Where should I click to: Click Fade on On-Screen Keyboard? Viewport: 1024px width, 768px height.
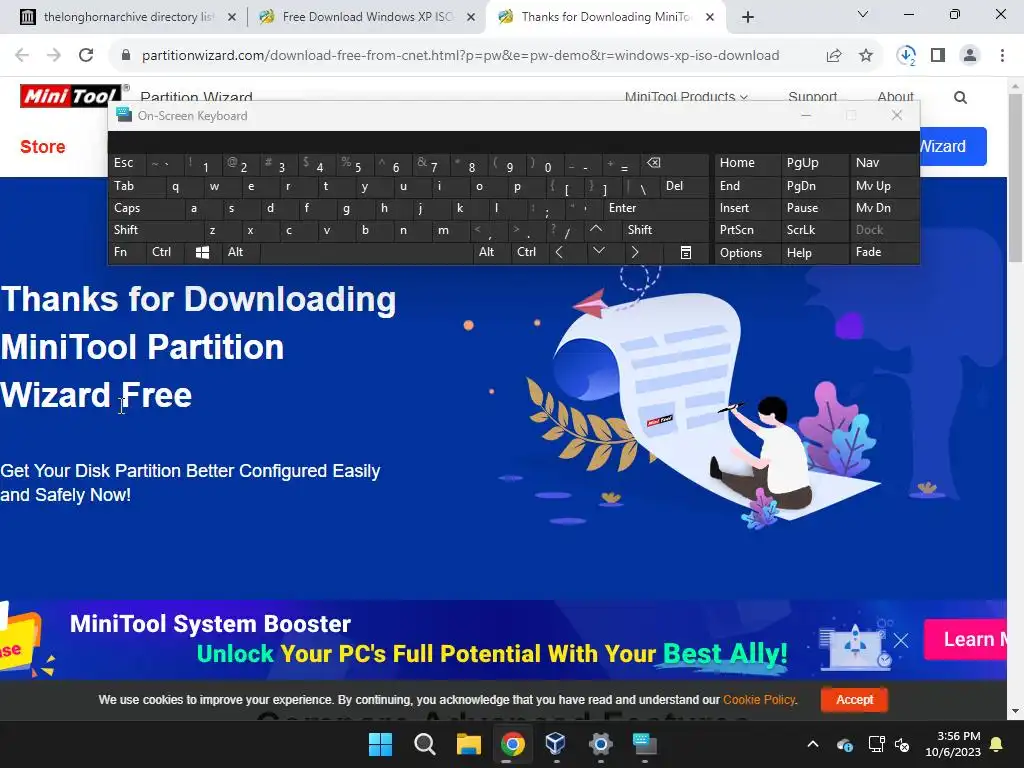tap(884, 252)
